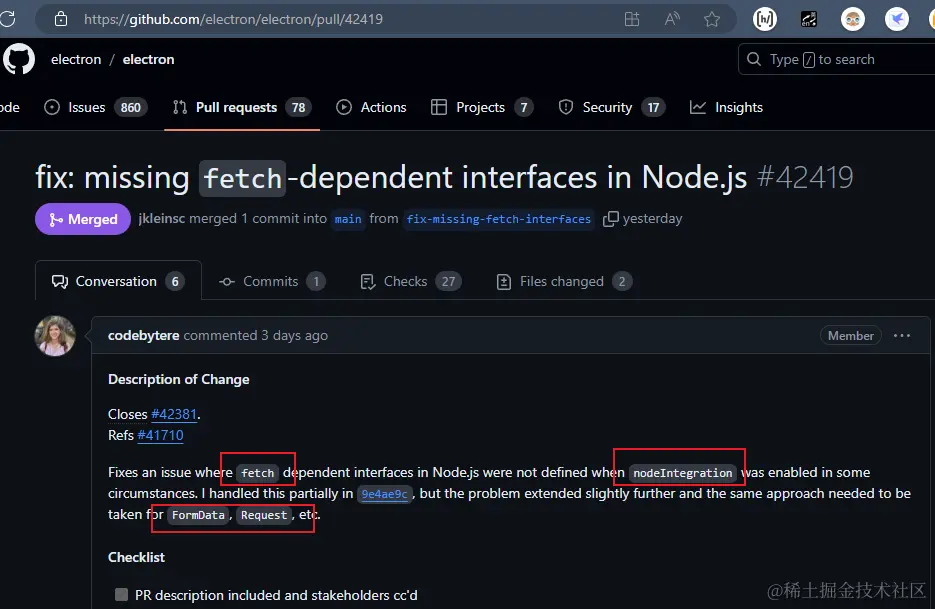
Task: Switch to the Commits tab
Action: pyautogui.click(x=272, y=281)
